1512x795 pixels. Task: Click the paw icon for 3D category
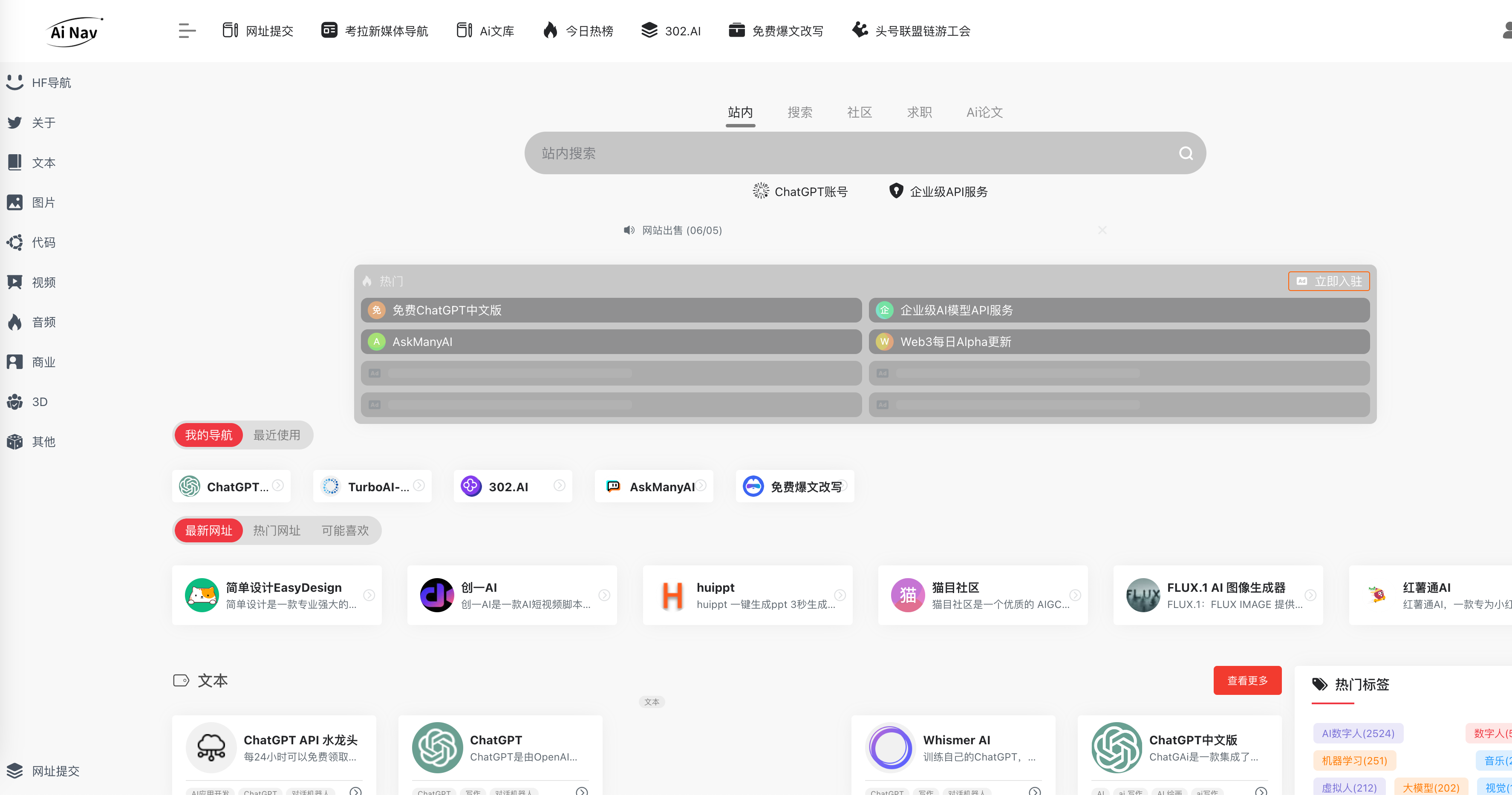click(x=14, y=401)
